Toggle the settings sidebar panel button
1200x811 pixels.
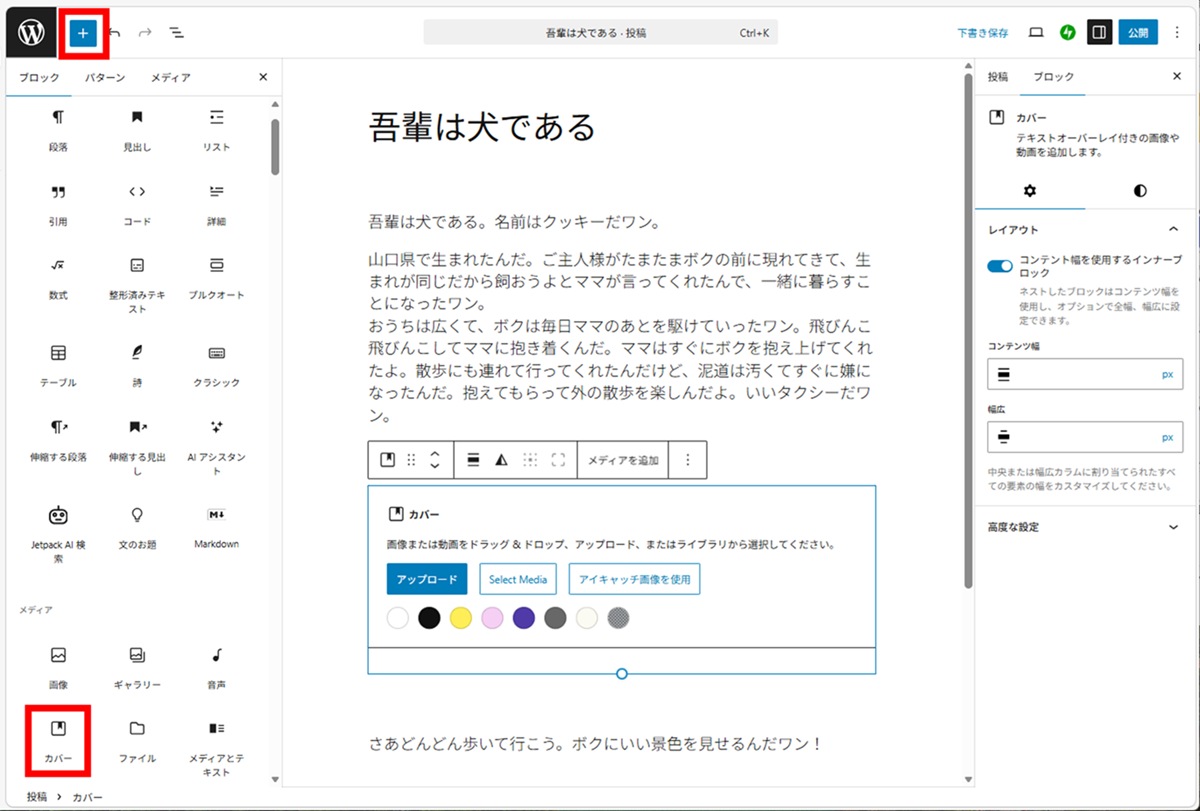(1098, 33)
